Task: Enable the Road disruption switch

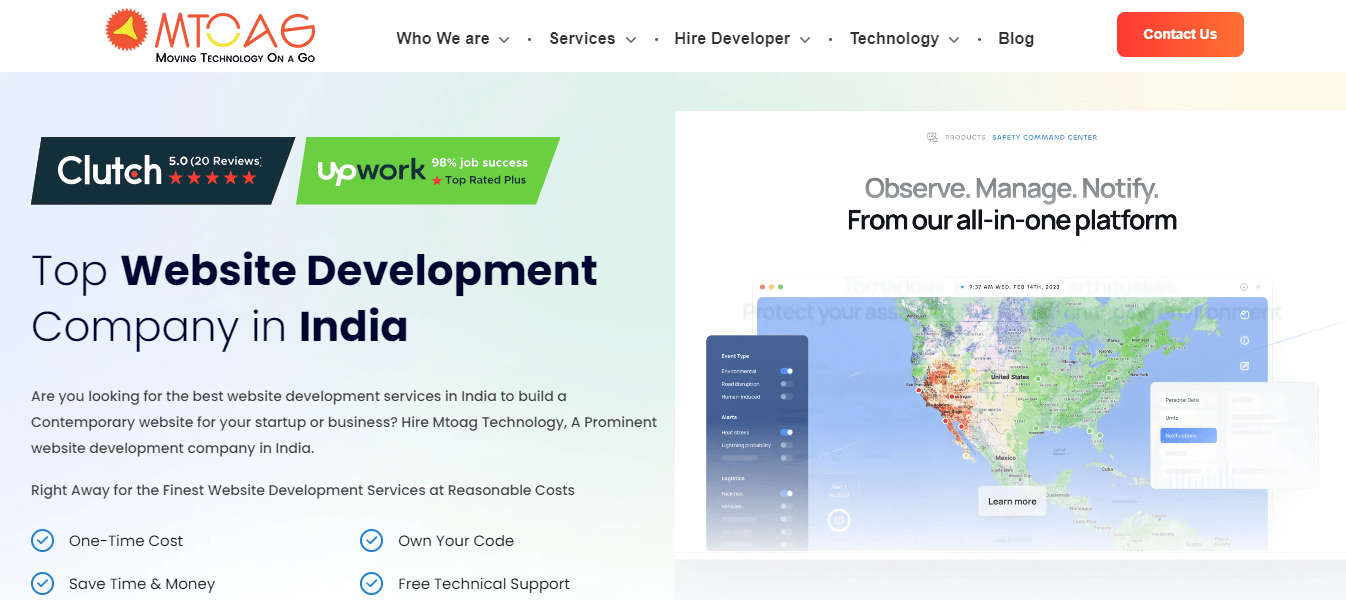Action: tap(786, 384)
